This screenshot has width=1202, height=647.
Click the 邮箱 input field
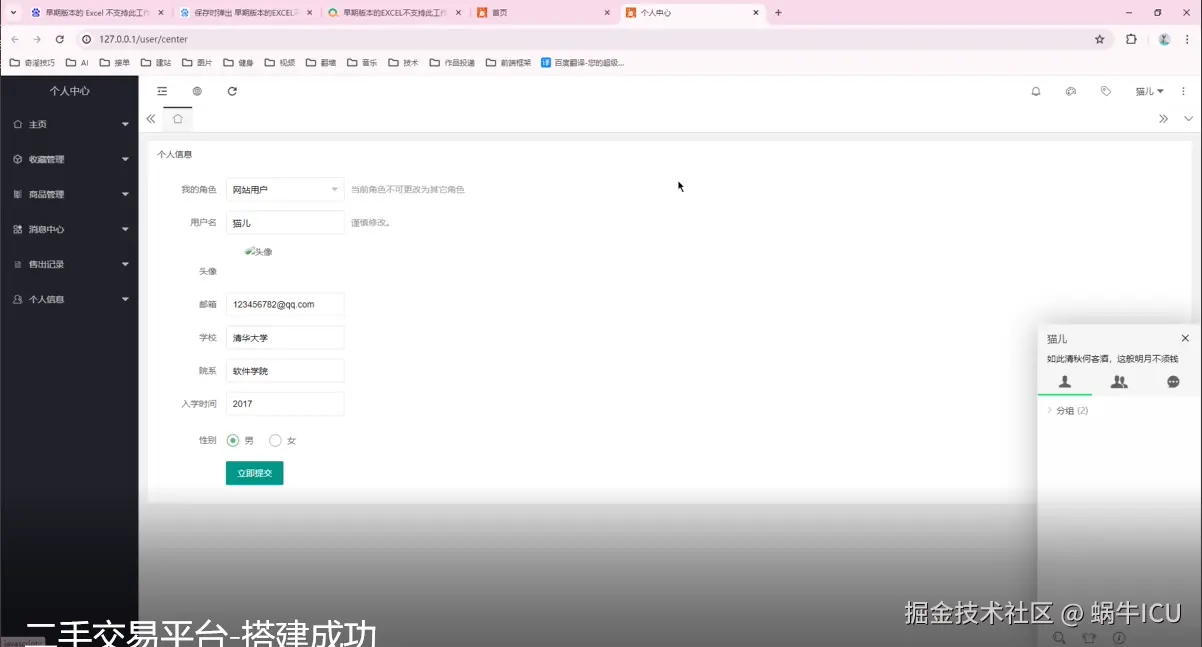(285, 304)
